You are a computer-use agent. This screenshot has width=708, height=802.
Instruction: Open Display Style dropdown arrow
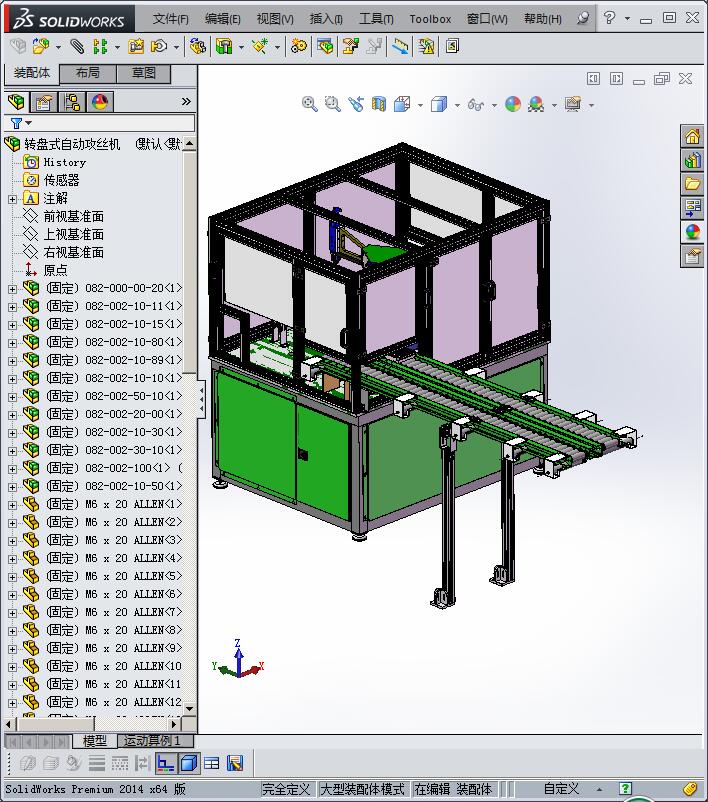pyautogui.click(x=457, y=105)
